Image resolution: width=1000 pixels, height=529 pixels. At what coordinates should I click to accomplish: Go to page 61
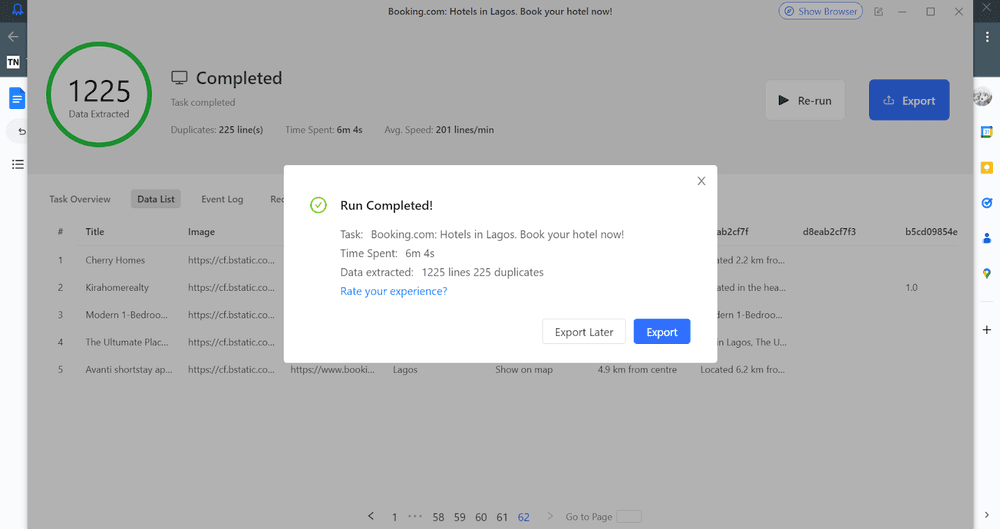tap(502, 517)
